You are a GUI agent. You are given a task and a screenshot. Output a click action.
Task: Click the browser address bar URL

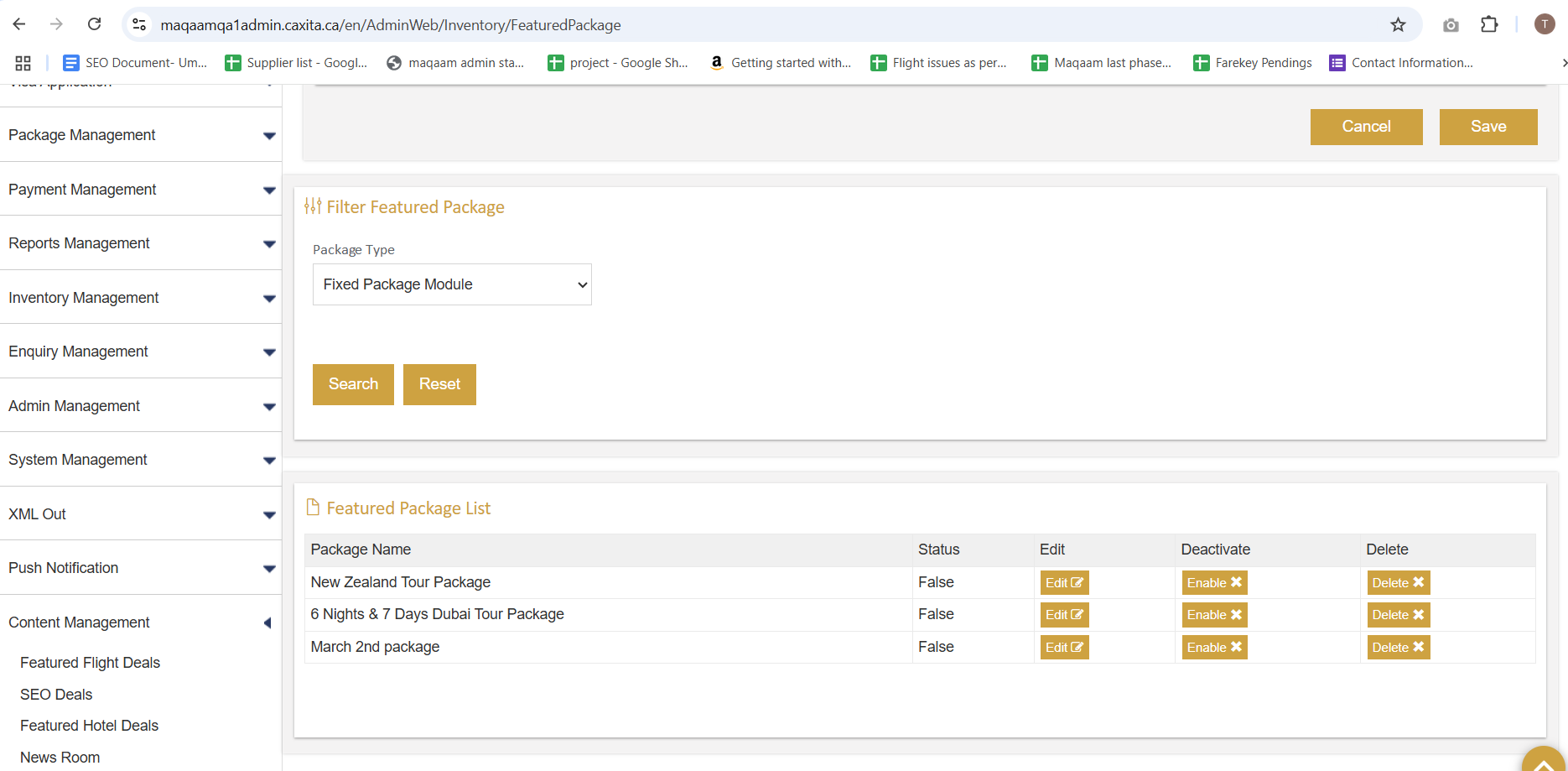pyautogui.click(x=390, y=25)
